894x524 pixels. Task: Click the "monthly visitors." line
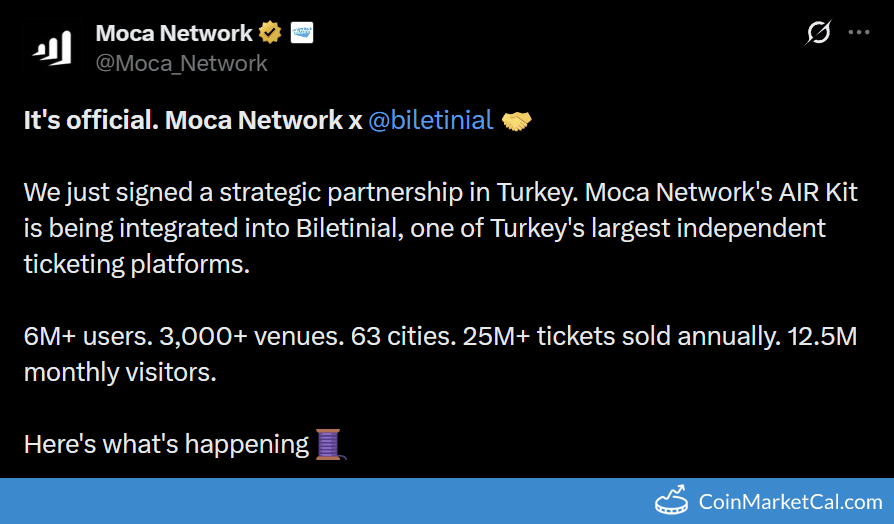click(120, 372)
